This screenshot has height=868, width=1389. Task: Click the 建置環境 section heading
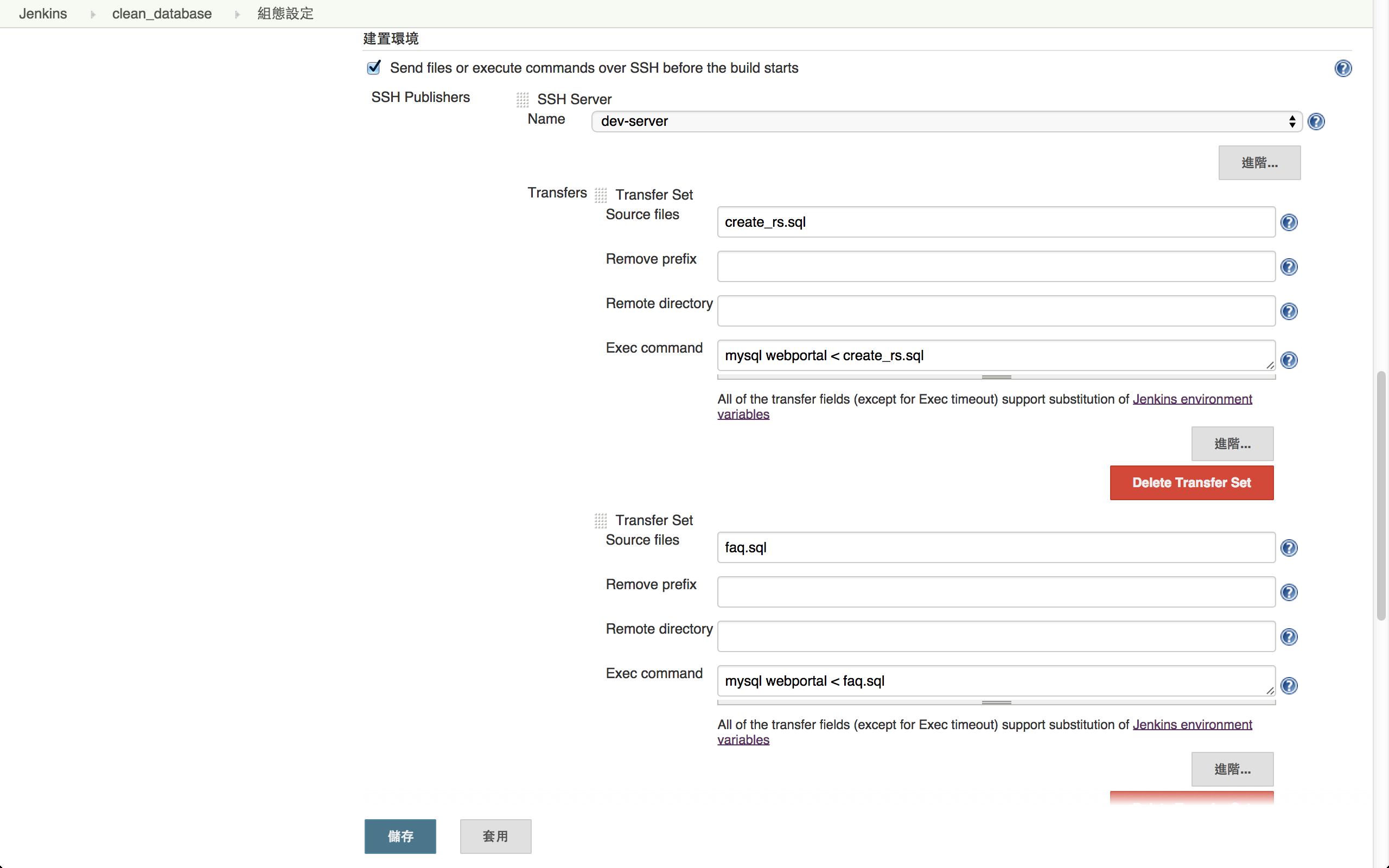click(x=391, y=39)
